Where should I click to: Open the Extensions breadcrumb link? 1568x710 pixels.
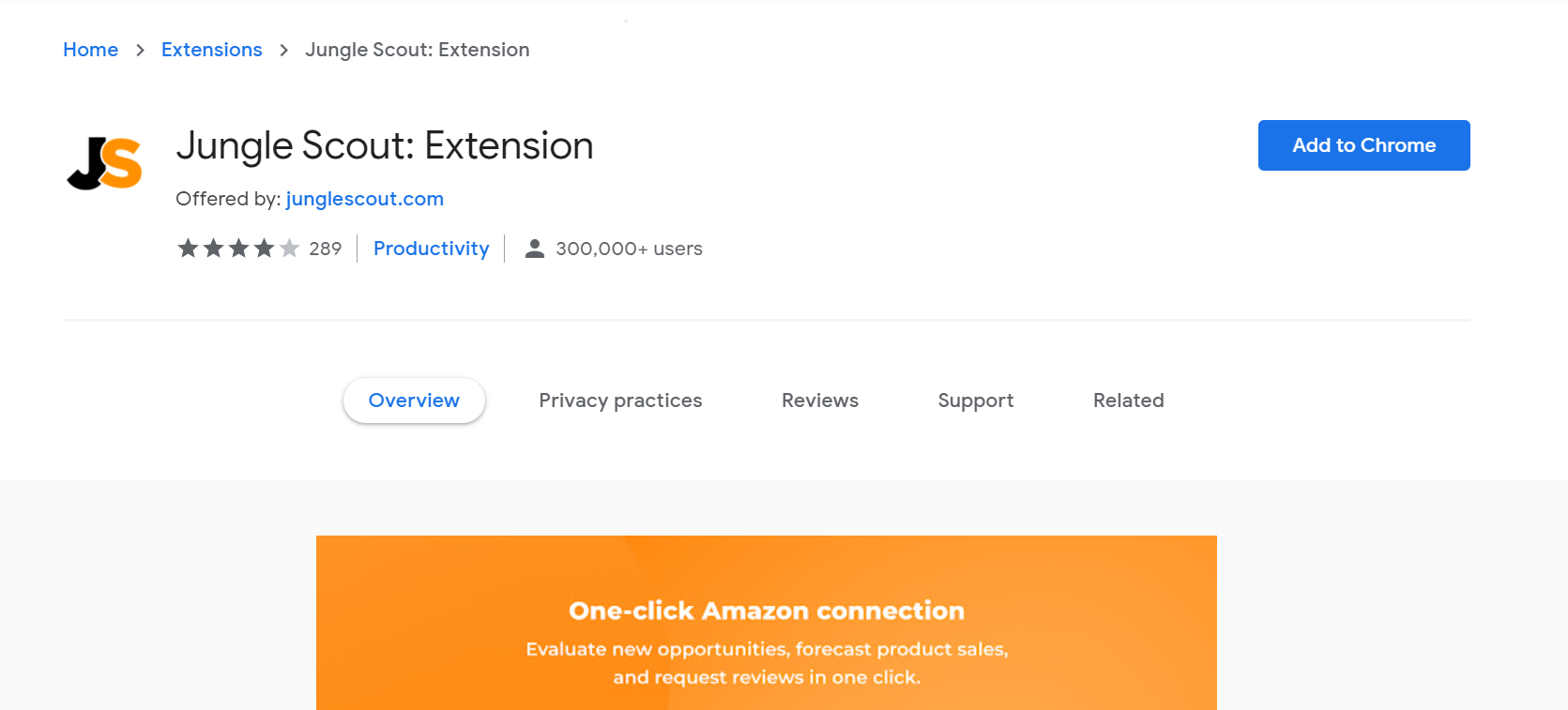point(211,50)
